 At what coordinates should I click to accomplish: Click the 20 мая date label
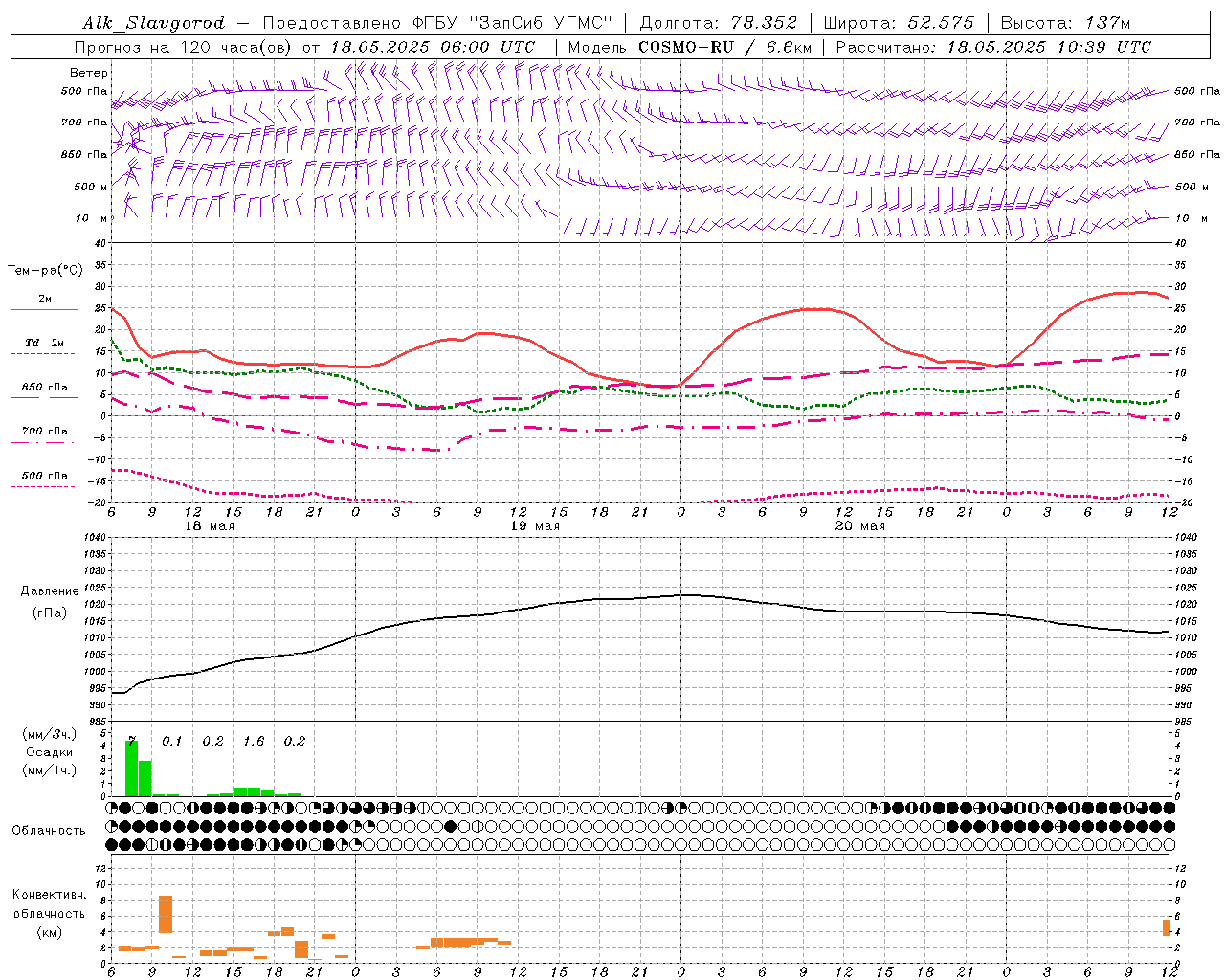859,526
